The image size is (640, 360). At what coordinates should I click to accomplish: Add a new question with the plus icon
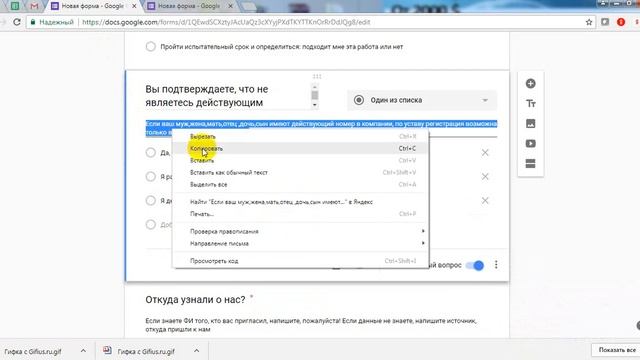[x=530, y=84]
